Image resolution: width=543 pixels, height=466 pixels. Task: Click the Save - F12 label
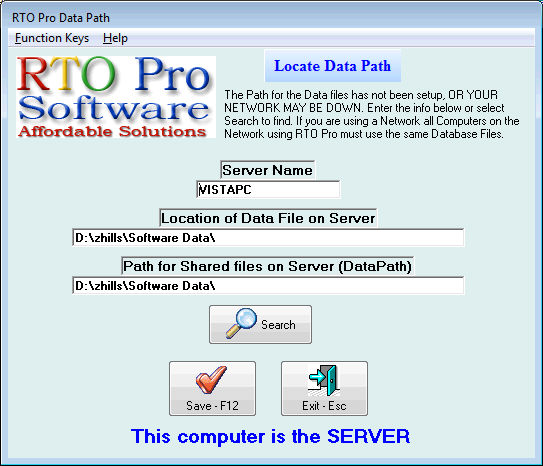(x=212, y=405)
